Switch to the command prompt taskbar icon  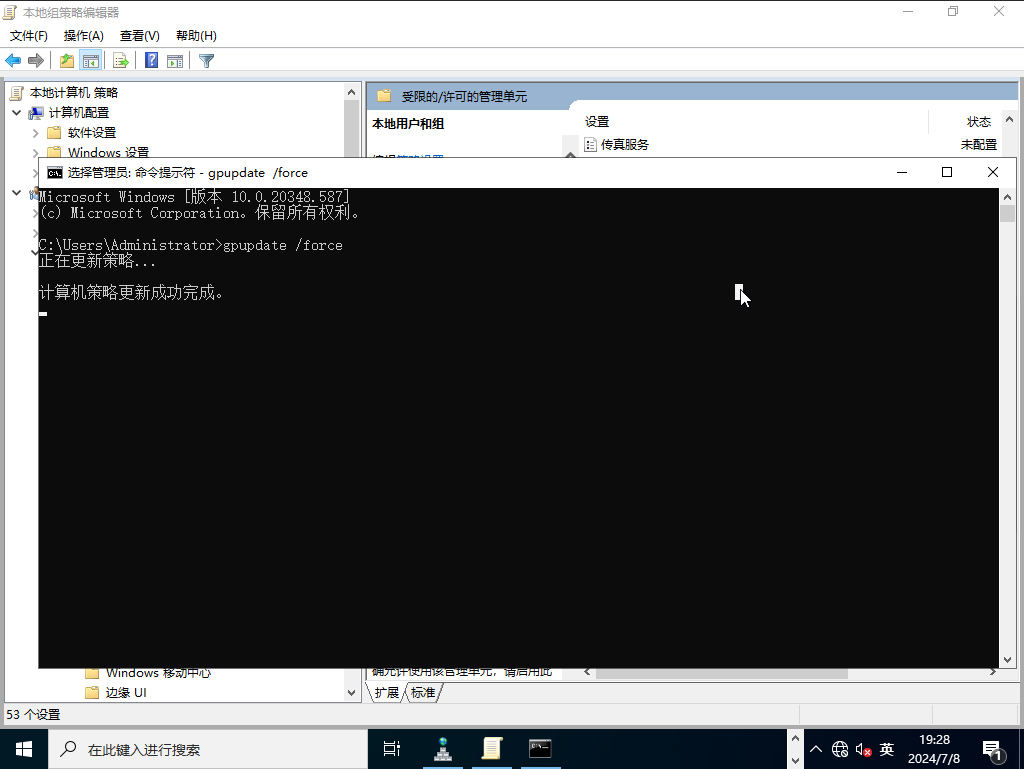point(540,749)
